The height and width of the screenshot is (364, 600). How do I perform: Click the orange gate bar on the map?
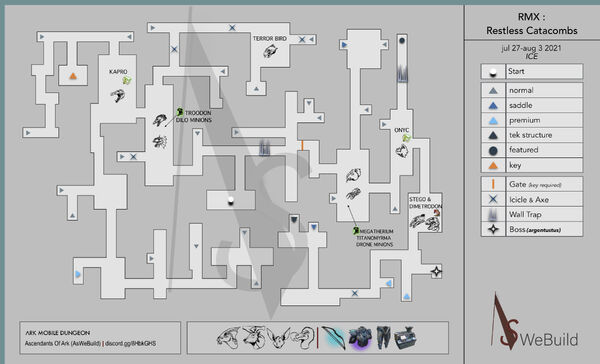[302, 145]
